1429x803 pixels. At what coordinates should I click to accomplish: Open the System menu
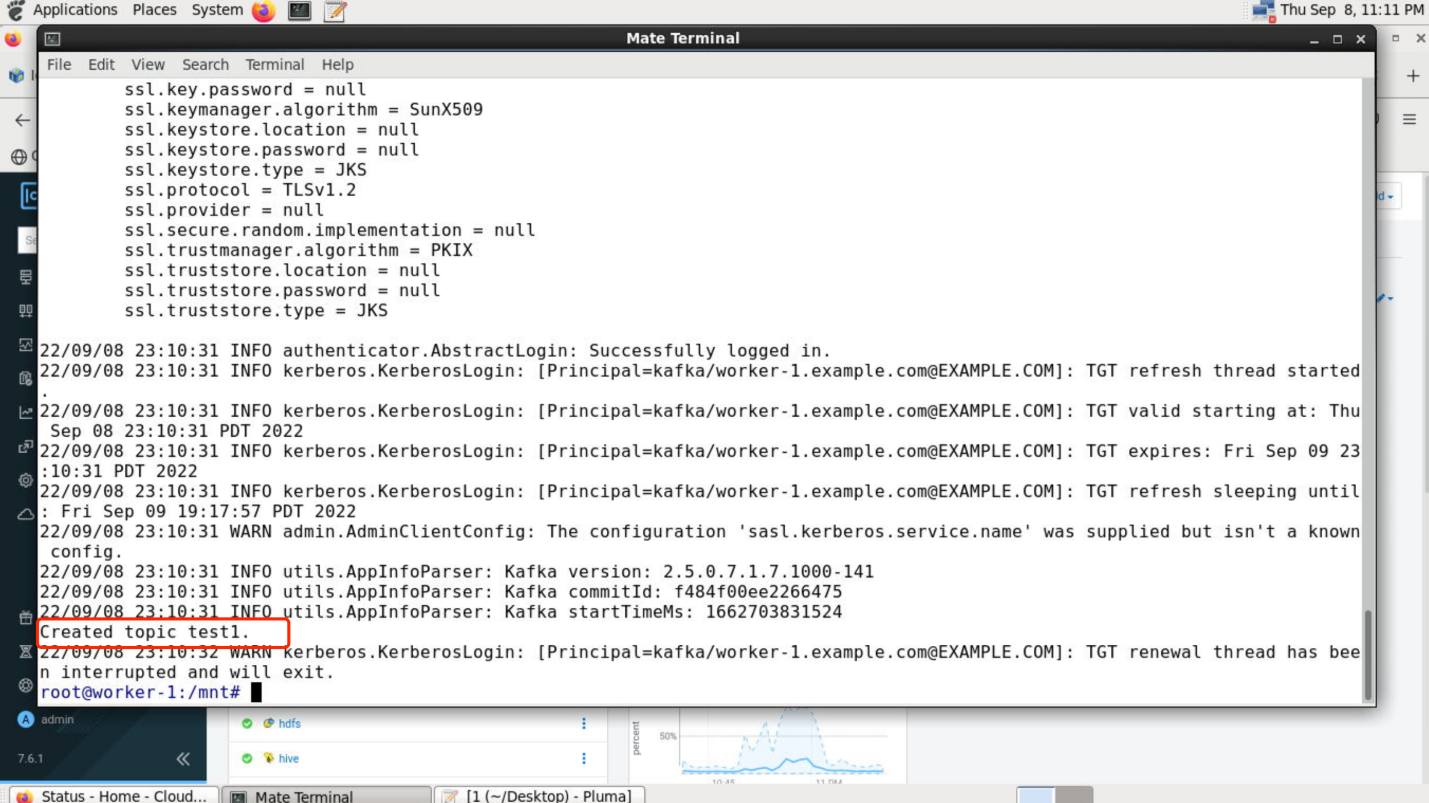click(217, 10)
